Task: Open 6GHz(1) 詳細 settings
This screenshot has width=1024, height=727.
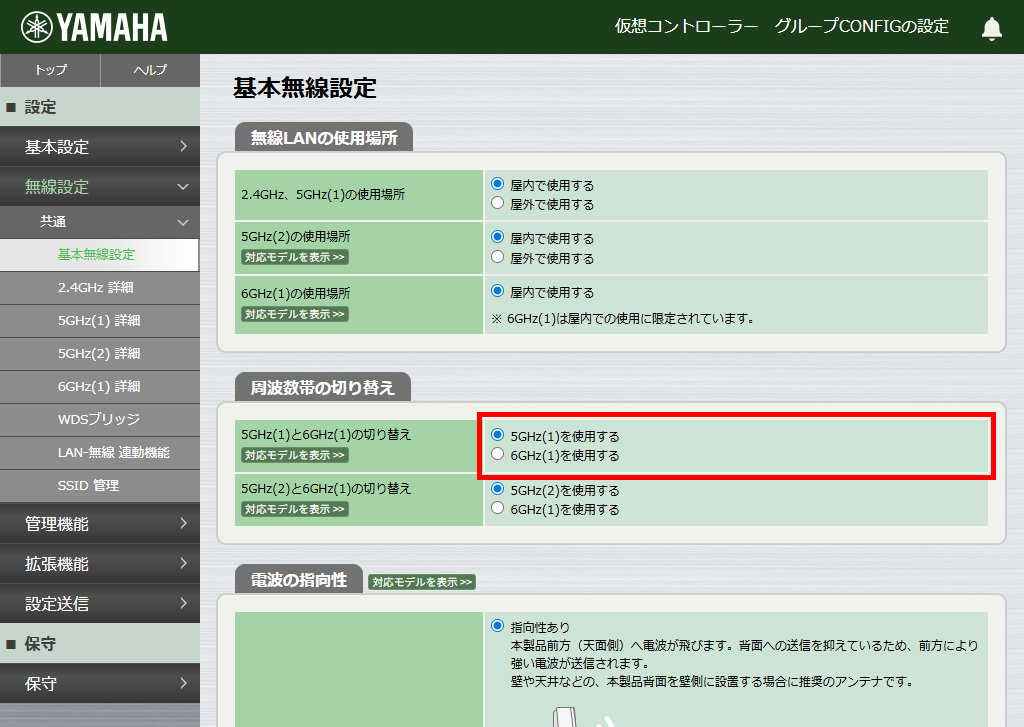Action: point(100,387)
